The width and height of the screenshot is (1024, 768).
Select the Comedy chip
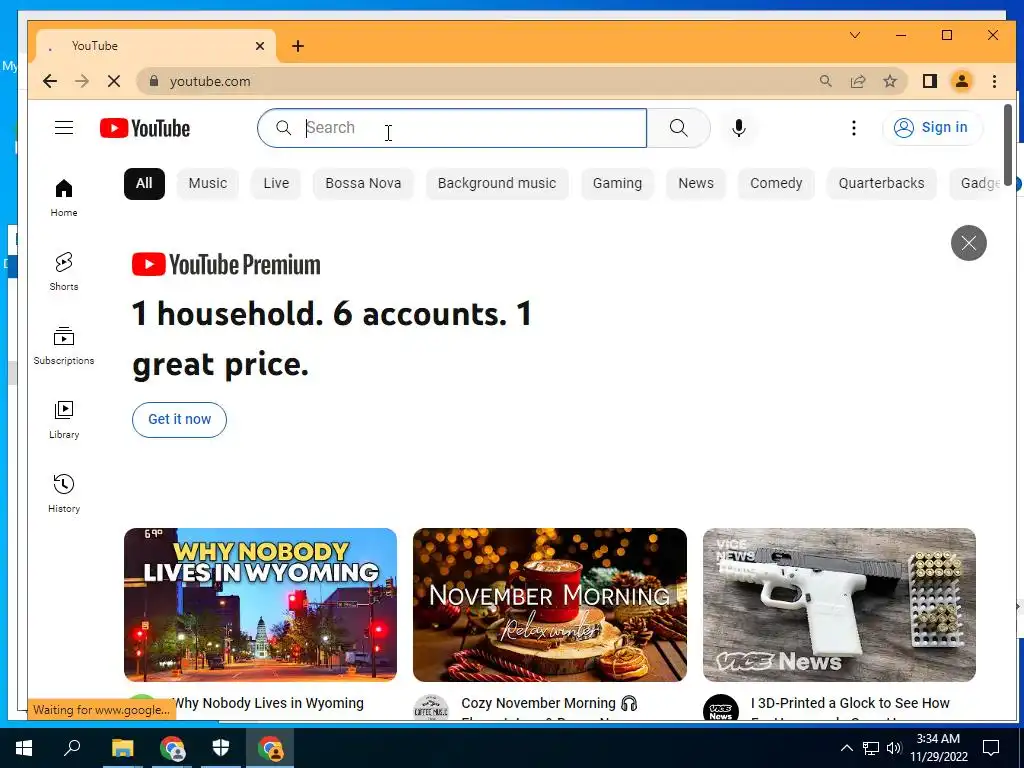[776, 184]
